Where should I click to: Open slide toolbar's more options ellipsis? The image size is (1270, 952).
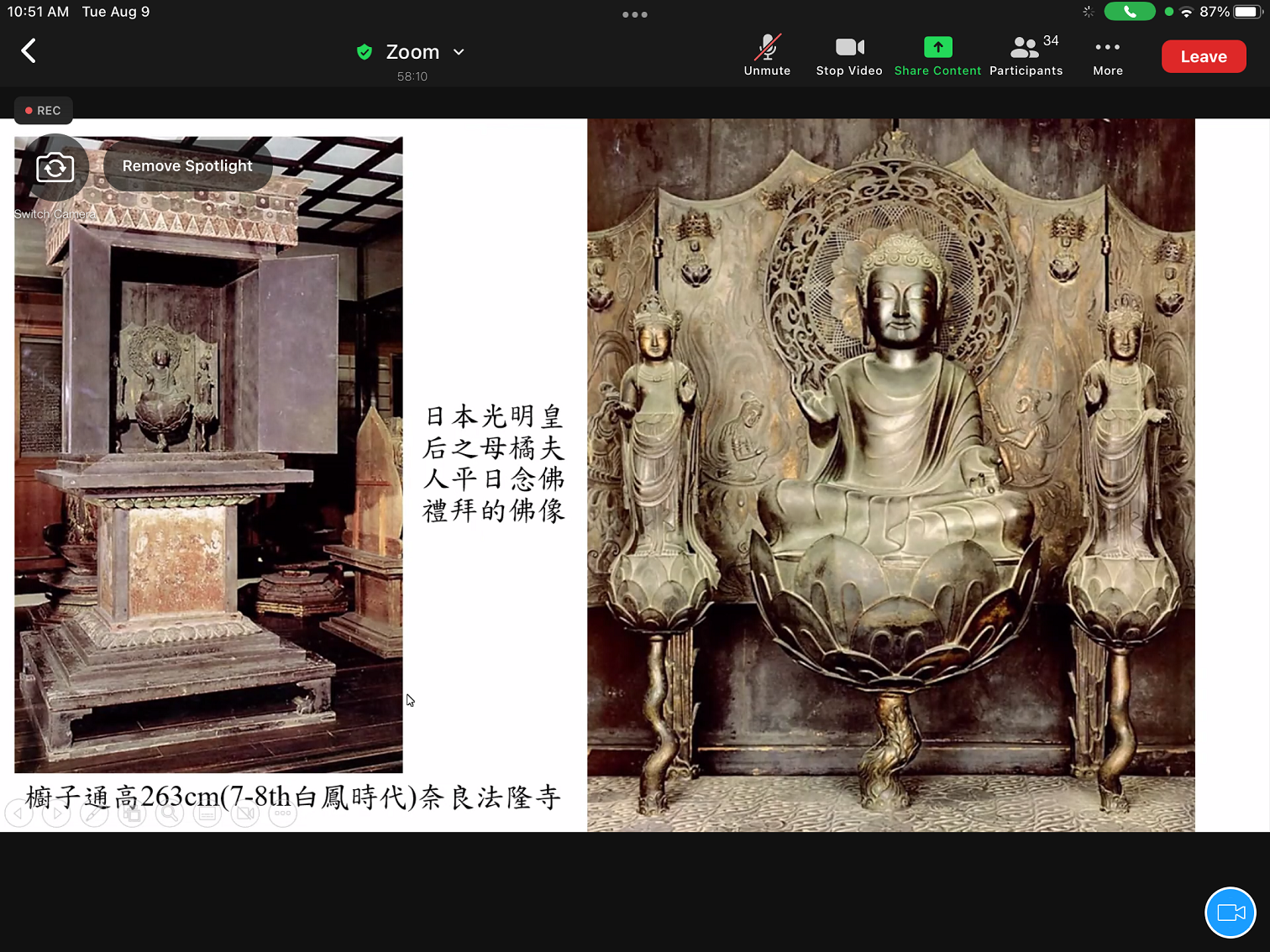[283, 813]
